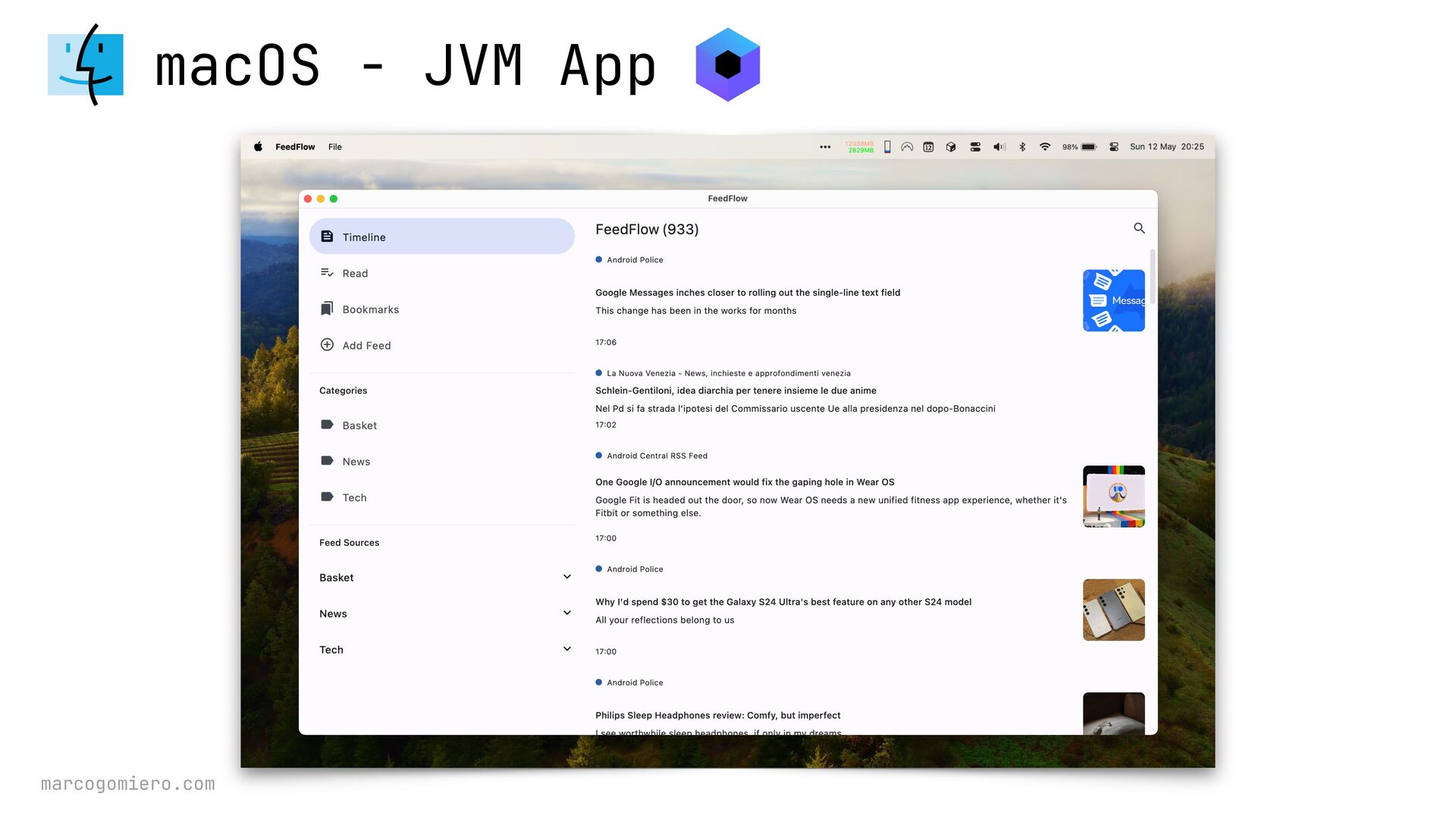The image size is (1456, 819).
Task: Click the Google Messages article thumbnail
Action: (1113, 300)
